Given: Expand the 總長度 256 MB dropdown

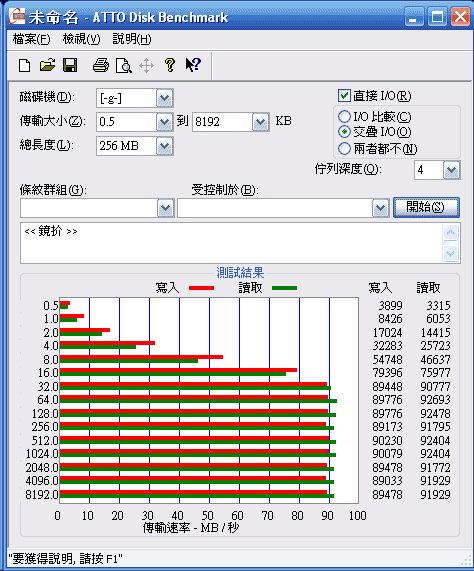Looking at the screenshot, I should coord(165,146).
